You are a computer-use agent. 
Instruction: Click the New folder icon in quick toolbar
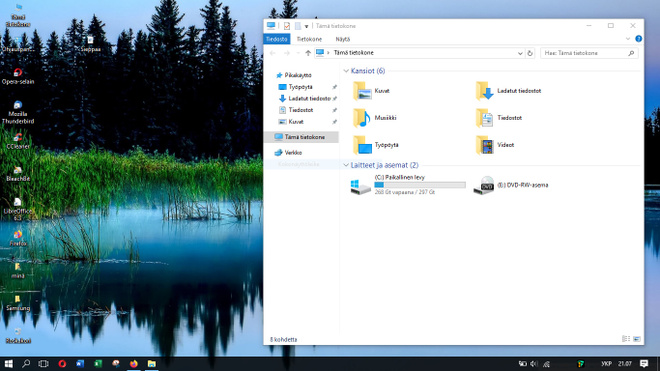point(298,26)
